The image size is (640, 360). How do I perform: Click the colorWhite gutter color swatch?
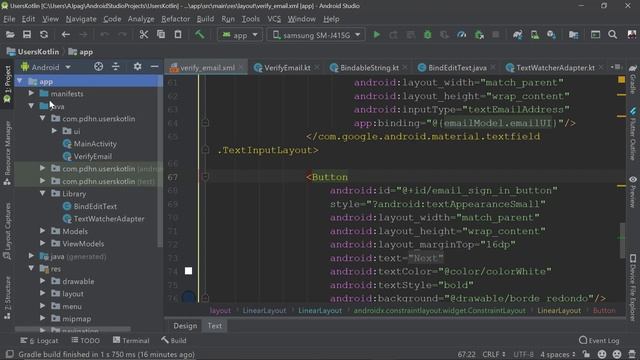188,271
